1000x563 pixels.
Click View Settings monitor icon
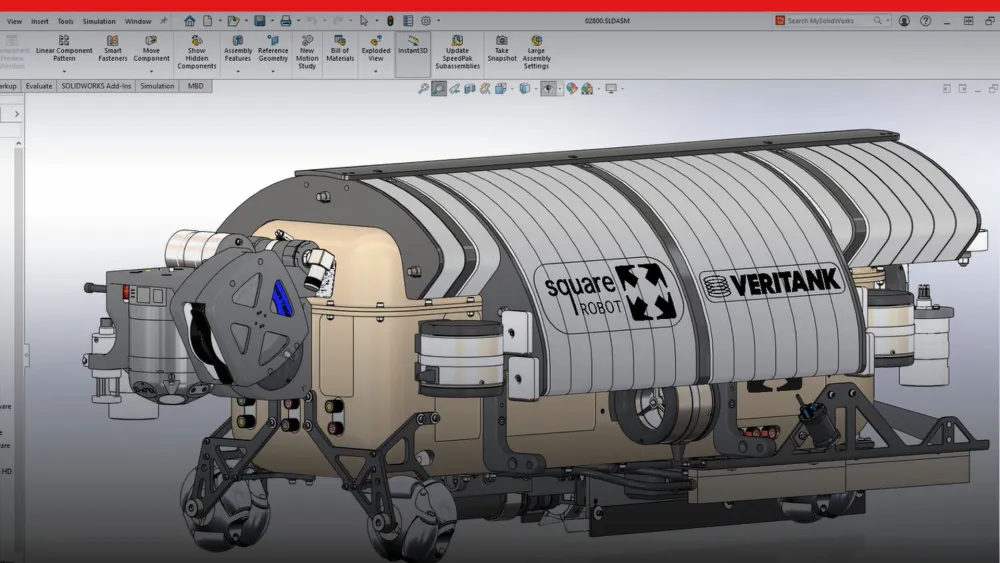point(611,89)
